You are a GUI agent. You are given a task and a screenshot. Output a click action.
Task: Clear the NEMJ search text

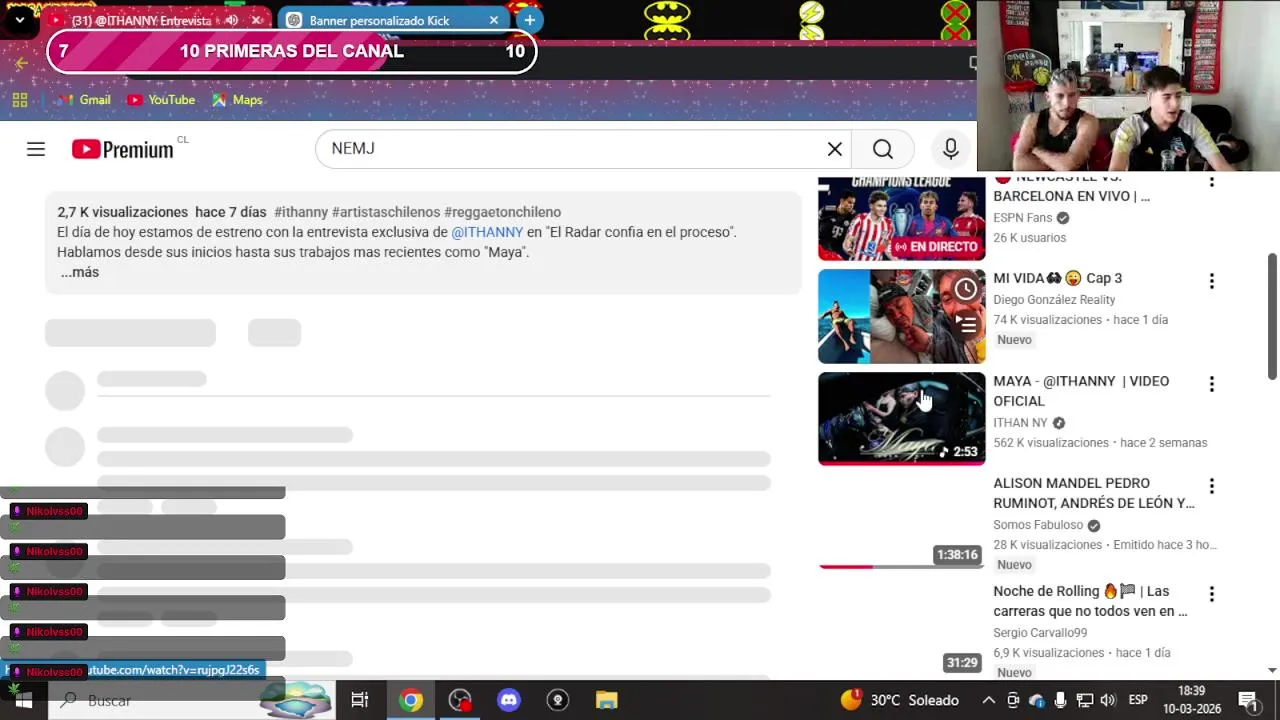click(835, 149)
